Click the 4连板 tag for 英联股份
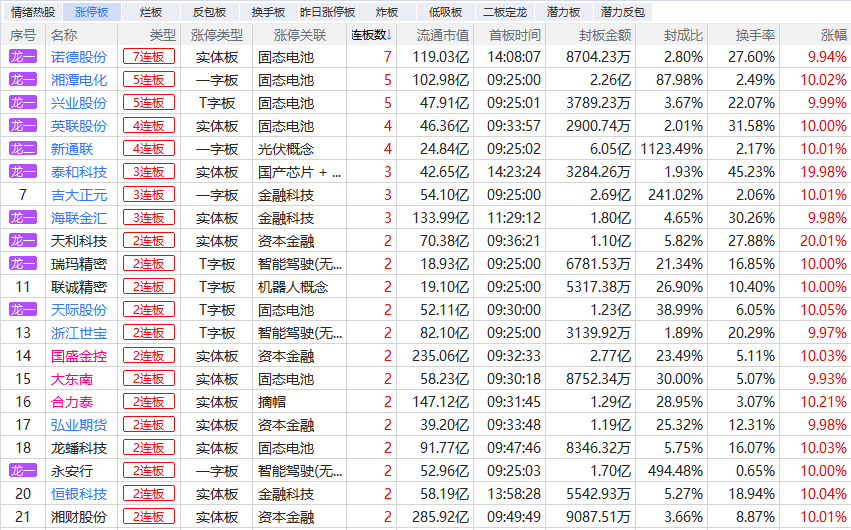 pos(149,126)
